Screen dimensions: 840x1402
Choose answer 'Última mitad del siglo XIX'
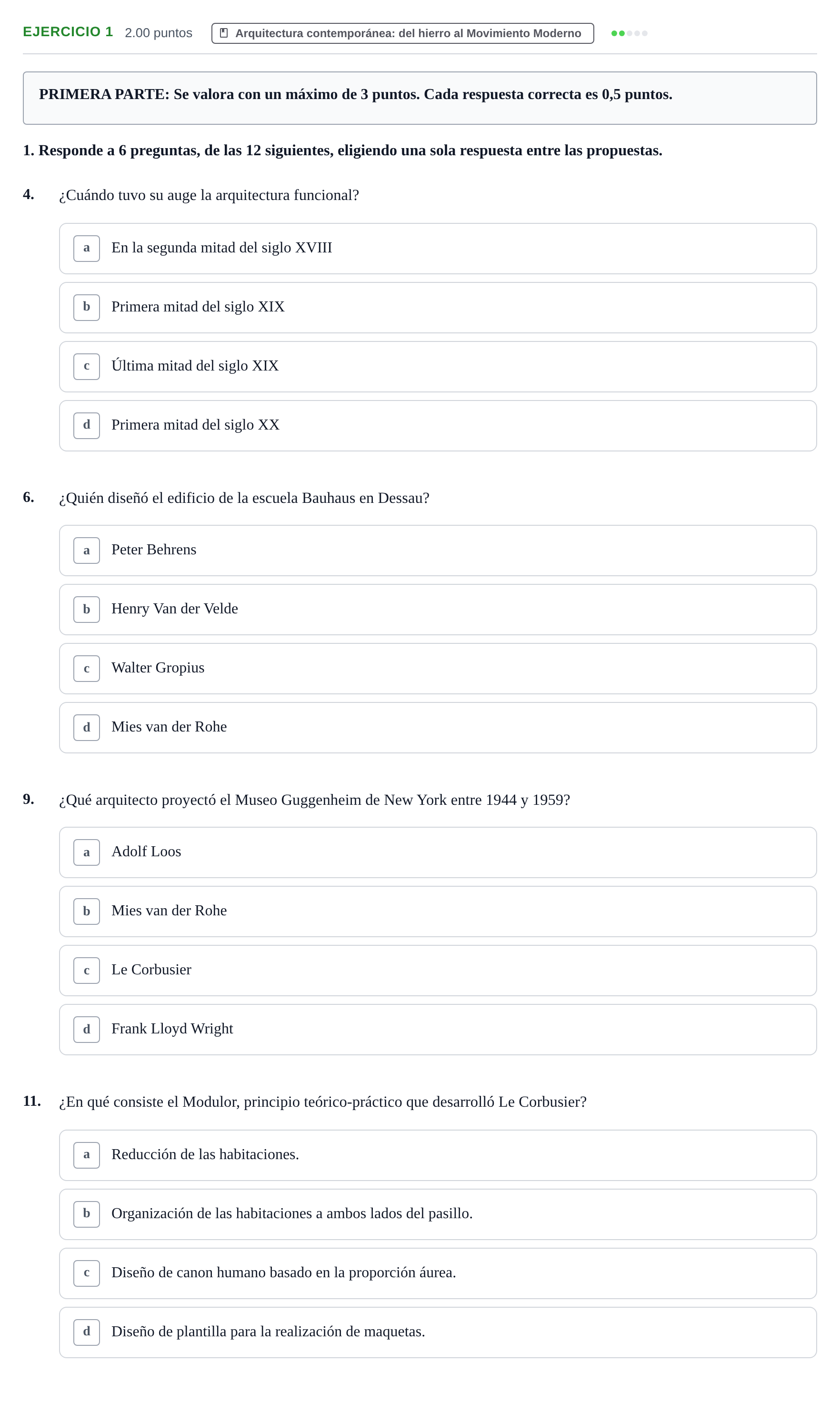coord(438,366)
